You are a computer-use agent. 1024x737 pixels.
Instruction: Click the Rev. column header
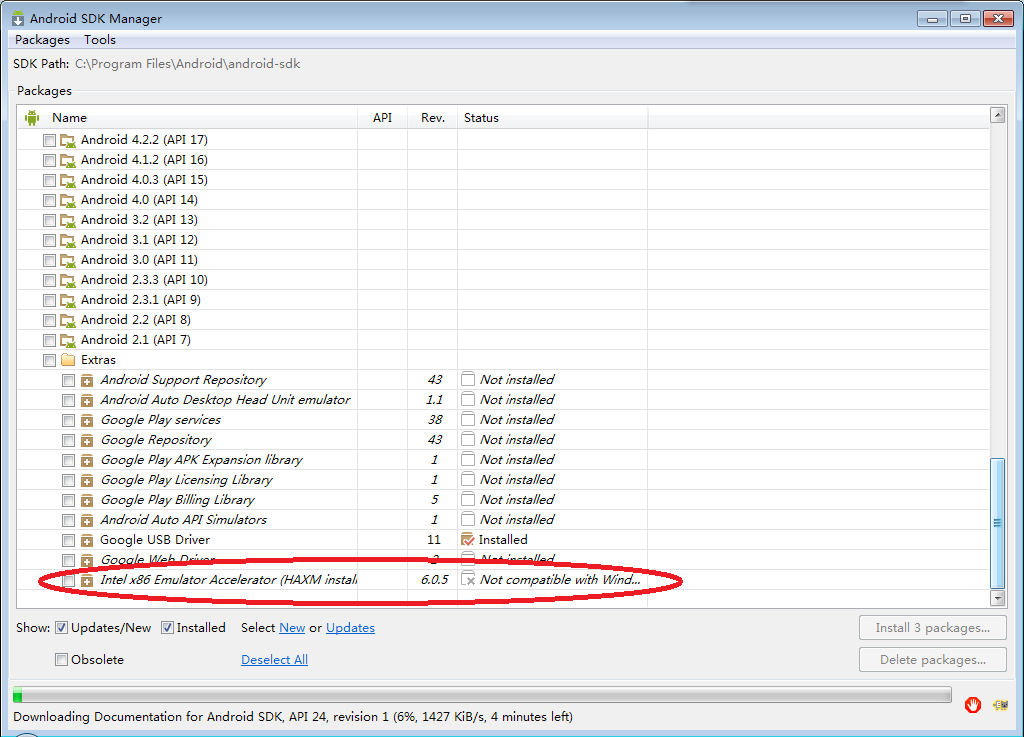point(433,118)
